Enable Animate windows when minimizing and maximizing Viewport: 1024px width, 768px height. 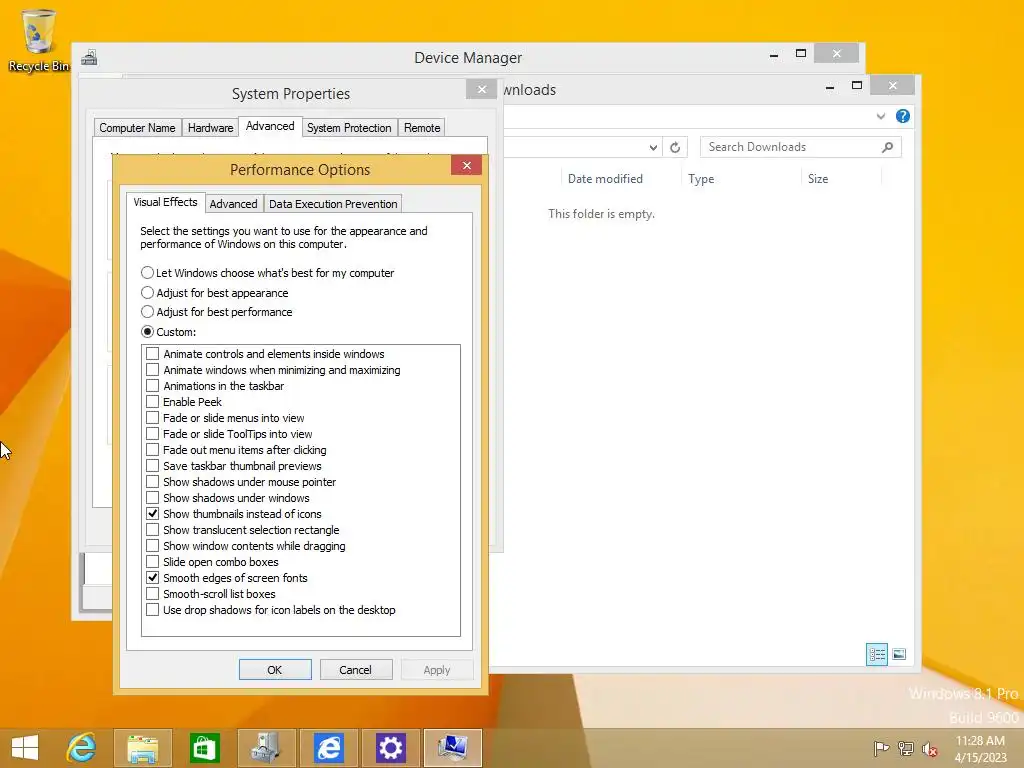152,370
